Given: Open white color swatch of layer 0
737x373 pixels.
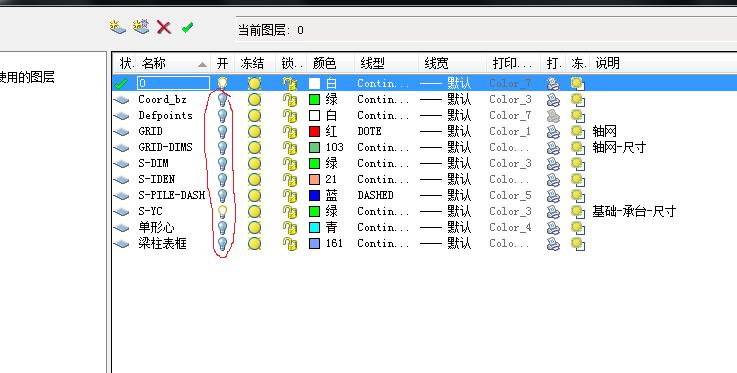Looking at the screenshot, I should [314, 84].
